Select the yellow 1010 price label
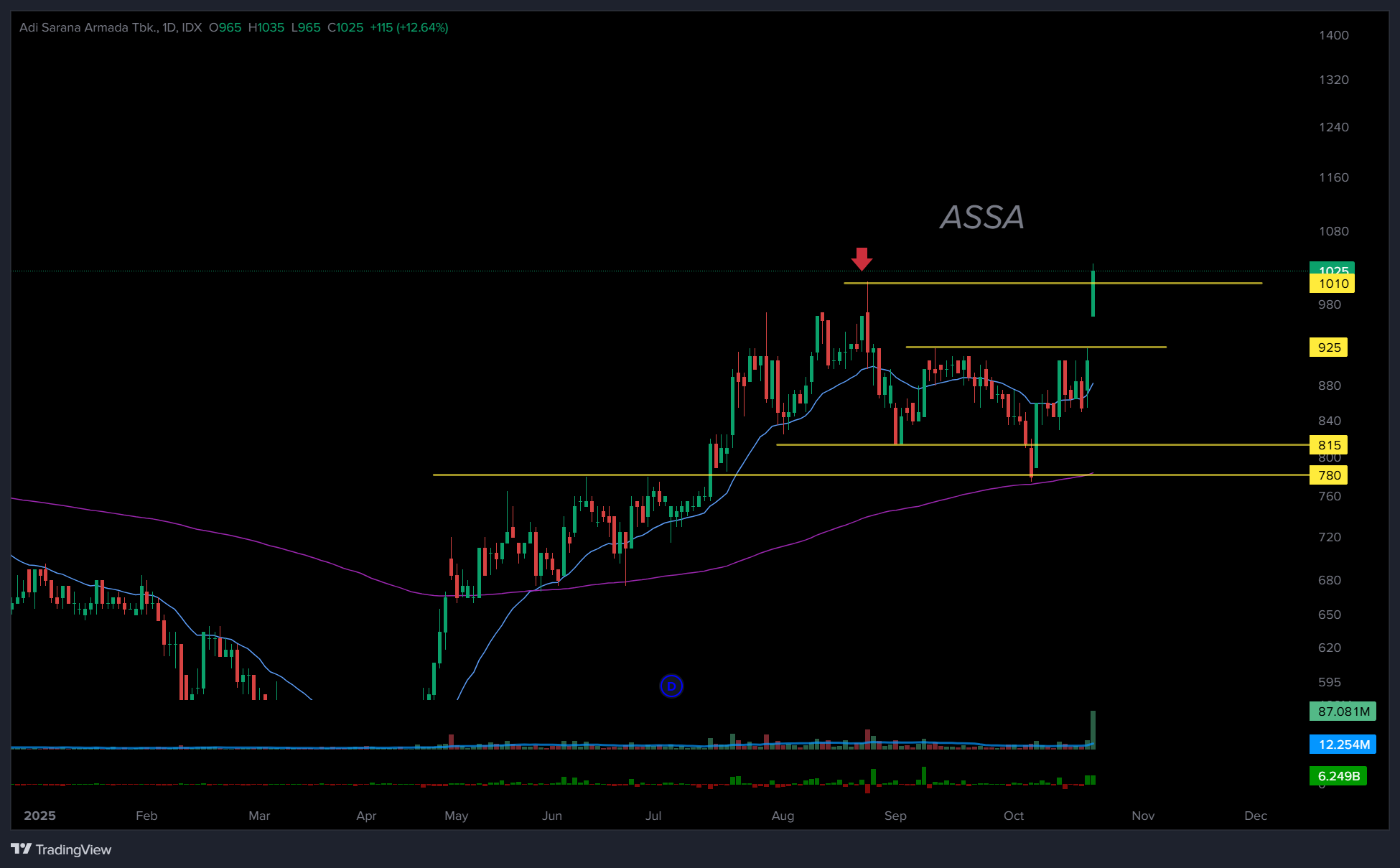Viewport: 1400px width, 868px height. 1333,284
